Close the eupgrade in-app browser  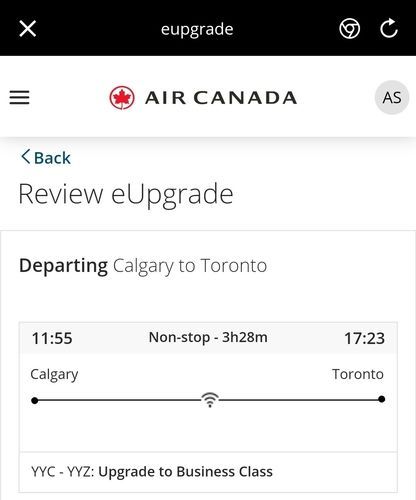[x=28, y=29]
